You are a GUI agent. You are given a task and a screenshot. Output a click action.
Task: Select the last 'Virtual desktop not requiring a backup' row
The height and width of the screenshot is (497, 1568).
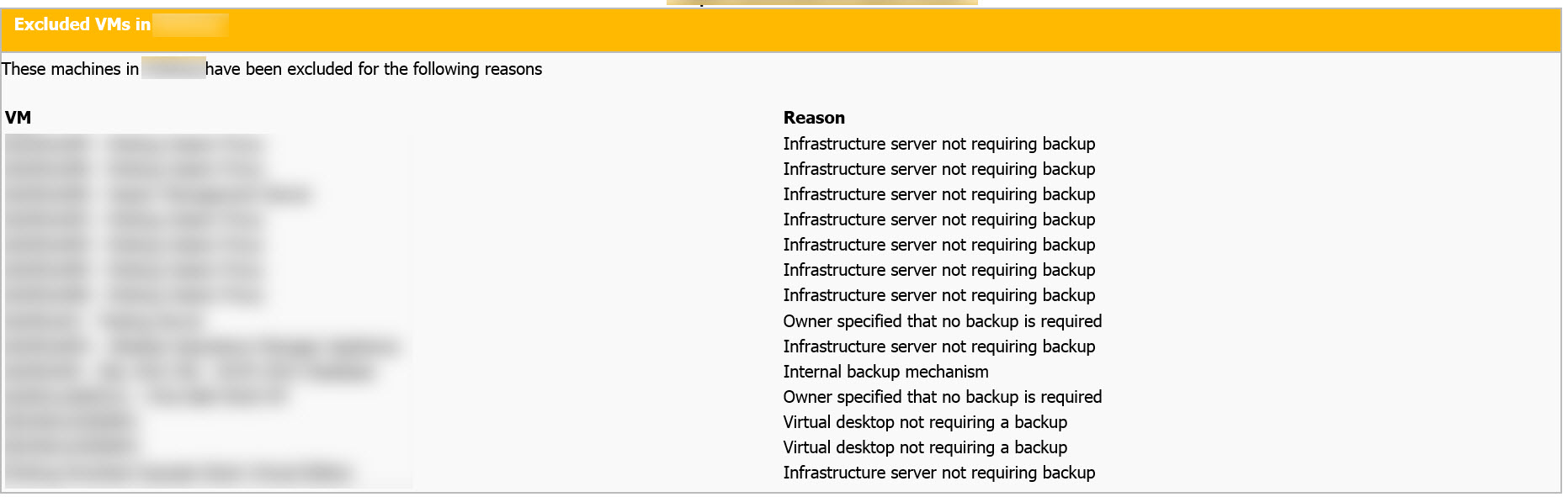(x=925, y=447)
